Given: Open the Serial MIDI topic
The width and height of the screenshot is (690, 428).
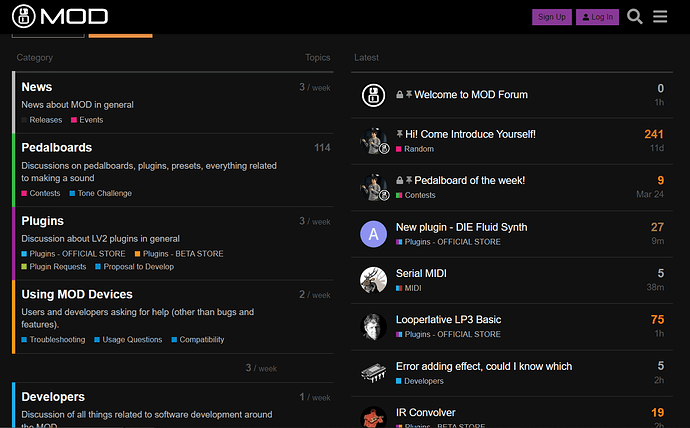Looking at the screenshot, I should (421, 273).
